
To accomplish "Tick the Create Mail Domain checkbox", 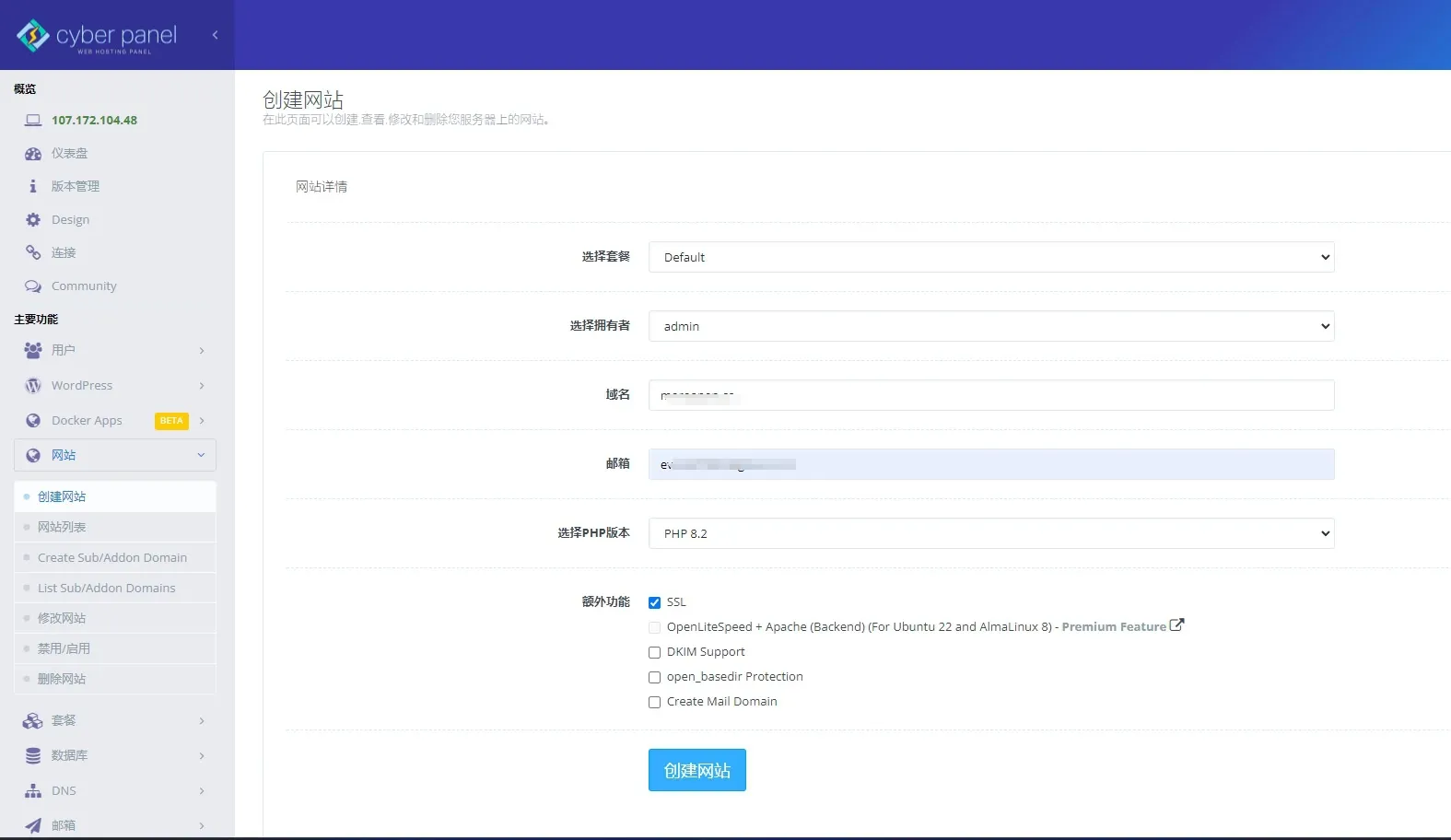I will (654, 702).
